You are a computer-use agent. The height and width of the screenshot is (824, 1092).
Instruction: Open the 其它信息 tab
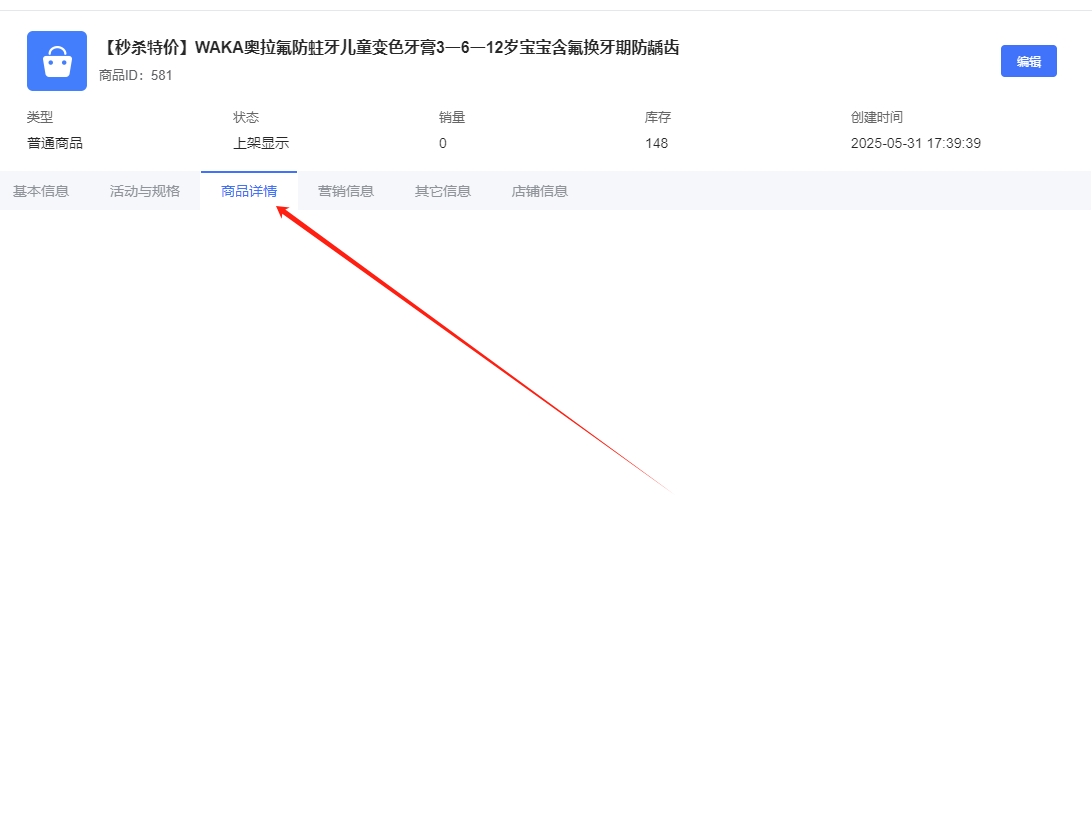[443, 191]
